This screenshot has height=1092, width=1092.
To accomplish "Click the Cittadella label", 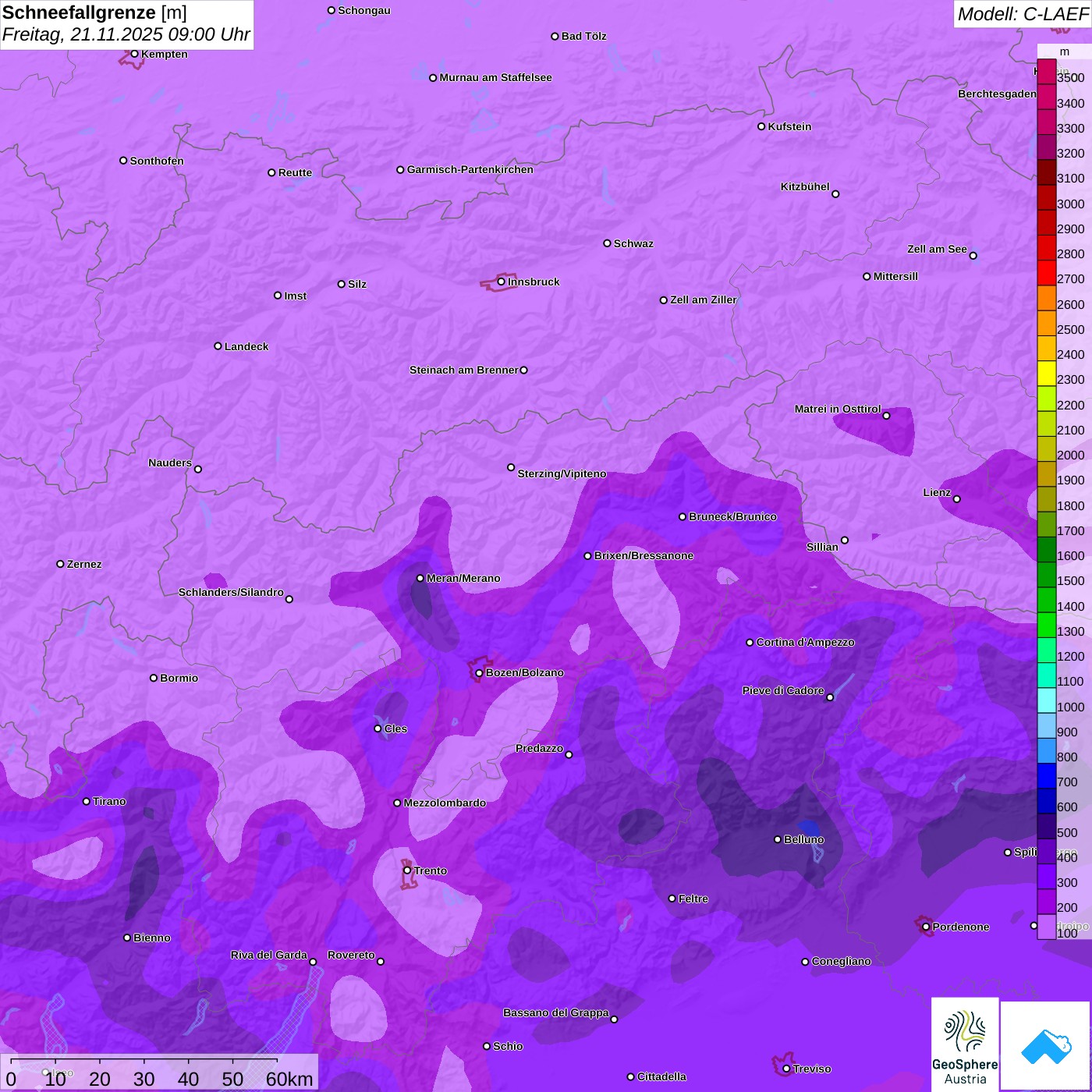I will click(x=662, y=1076).
